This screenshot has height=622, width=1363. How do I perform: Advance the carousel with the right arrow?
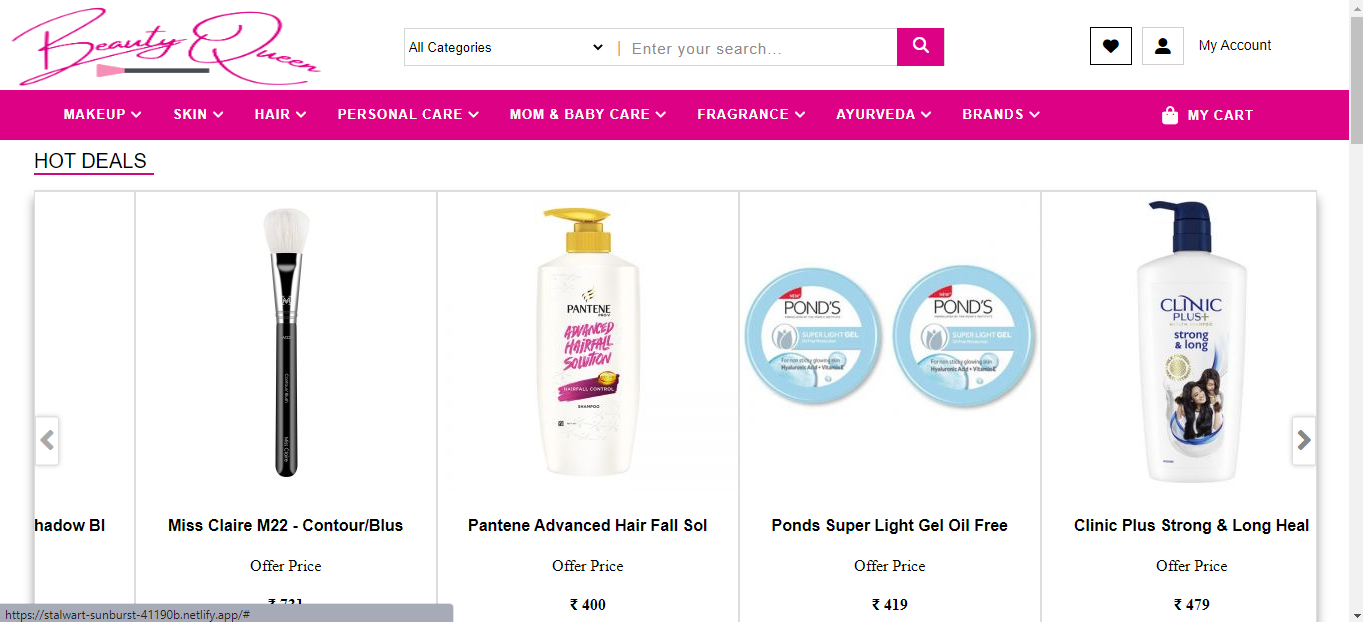point(1303,440)
